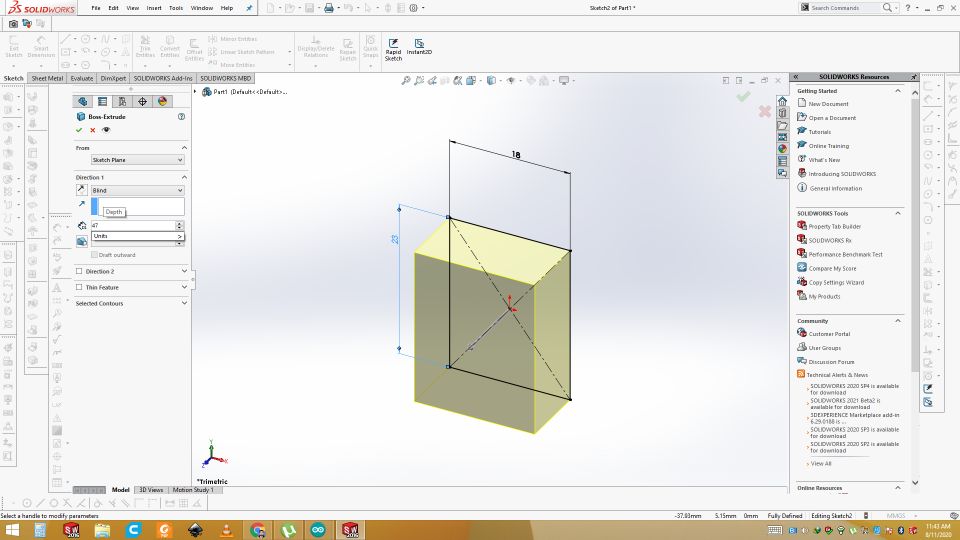Expand the Part1 tree node
The width and height of the screenshot is (960, 540).
coord(196,92)
